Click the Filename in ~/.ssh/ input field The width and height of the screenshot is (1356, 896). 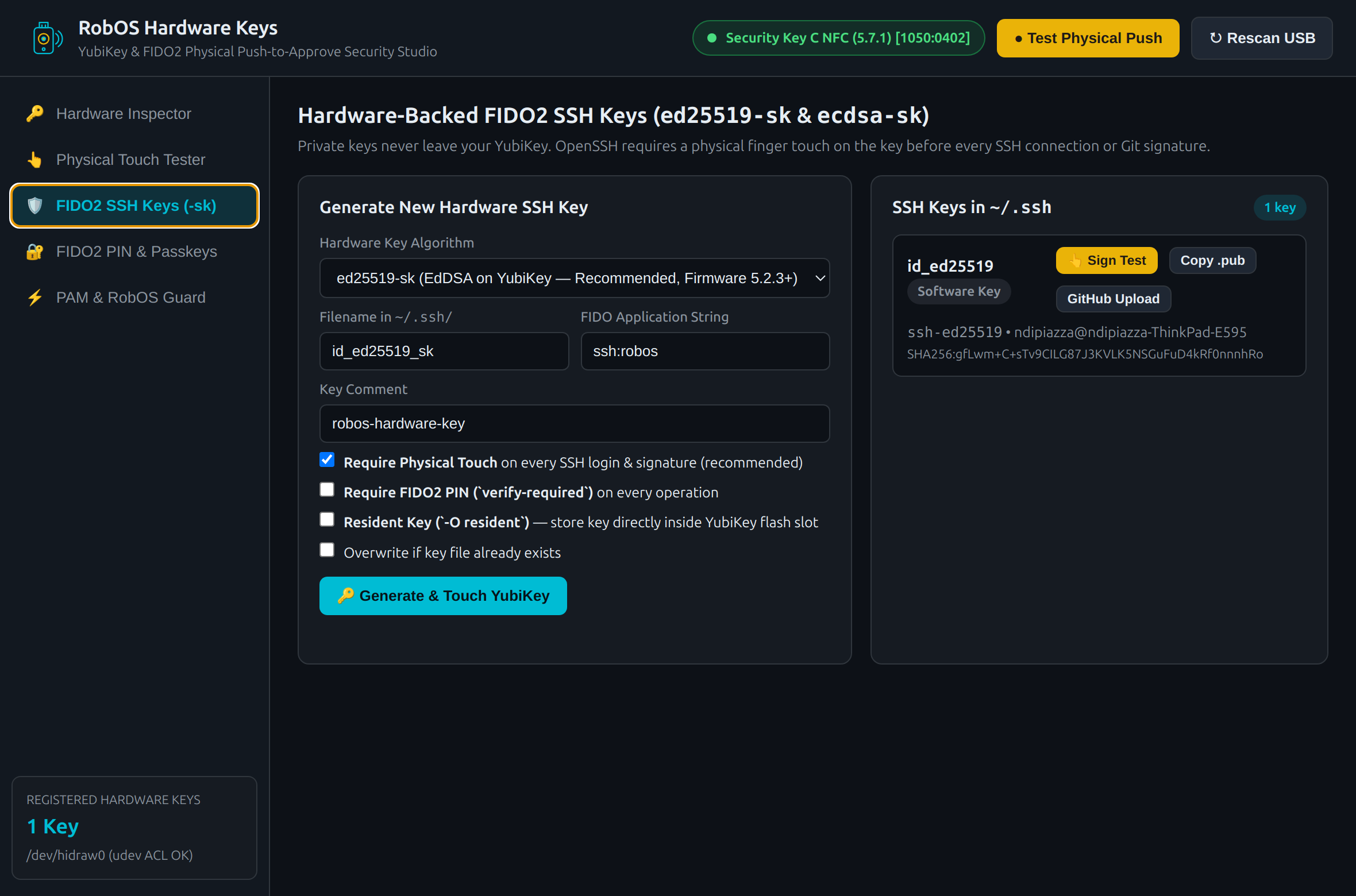pos(444,351)
